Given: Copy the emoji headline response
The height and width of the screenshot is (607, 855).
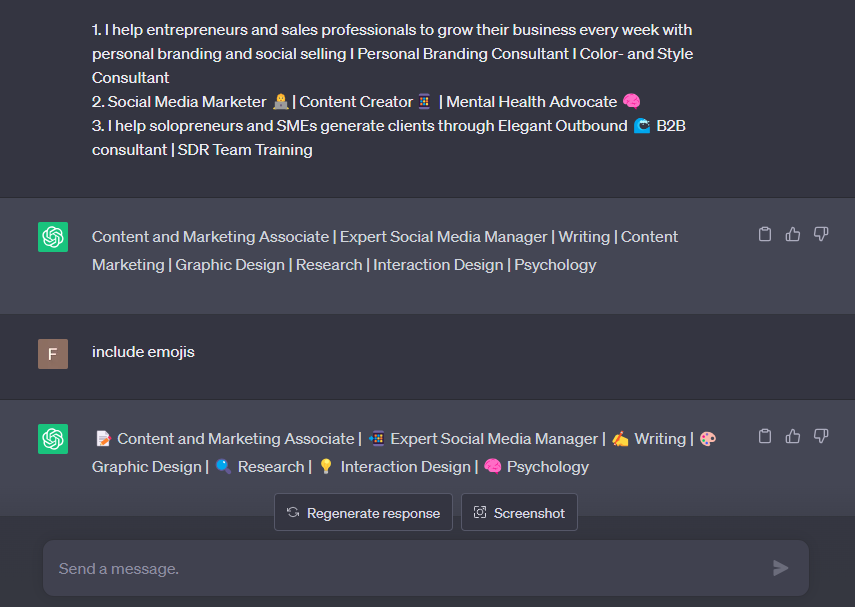Looking at the screenshot, I should 765,436.
